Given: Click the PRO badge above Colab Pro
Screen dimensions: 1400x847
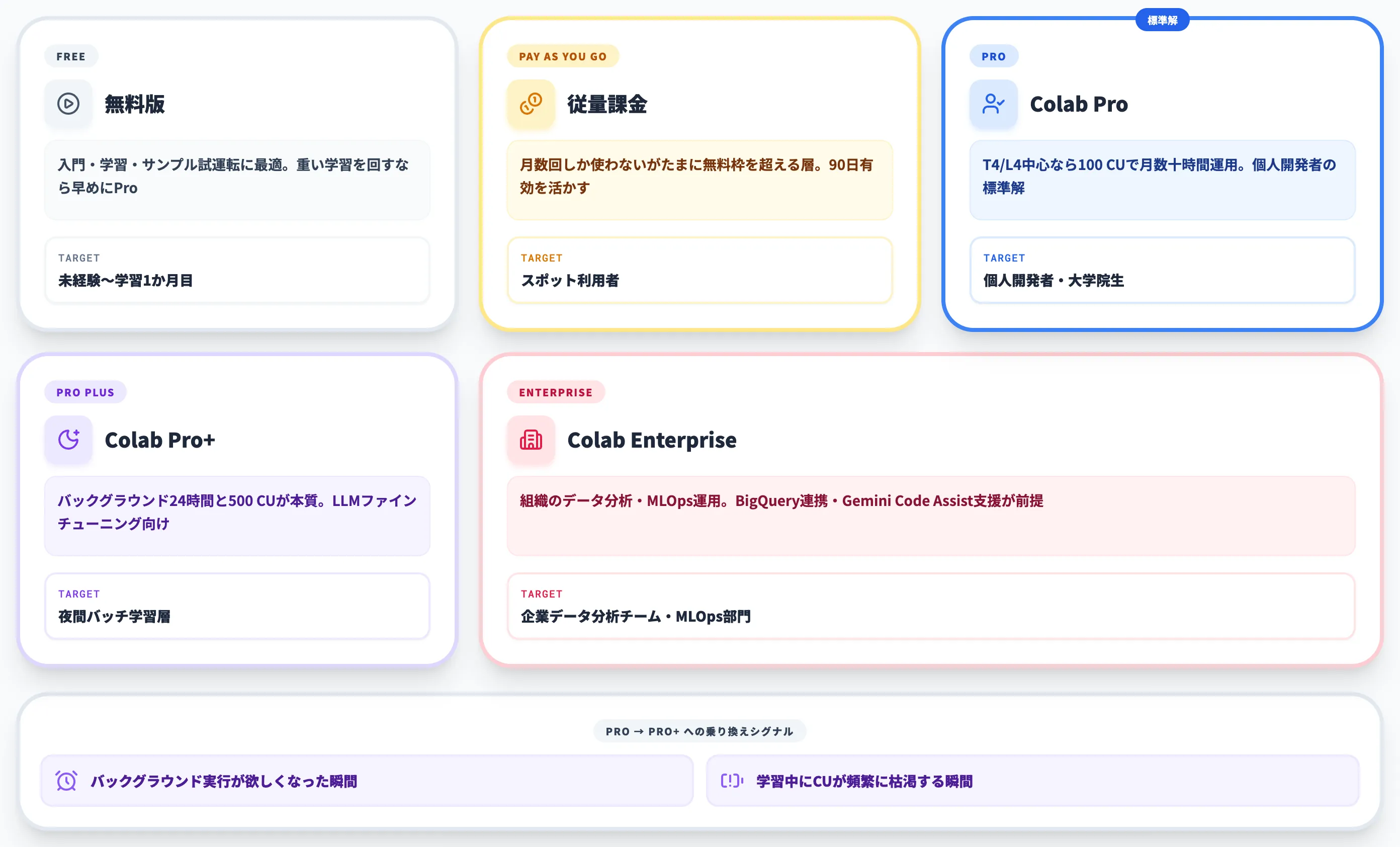Looking at the screenshot, I should pos(994,56).
